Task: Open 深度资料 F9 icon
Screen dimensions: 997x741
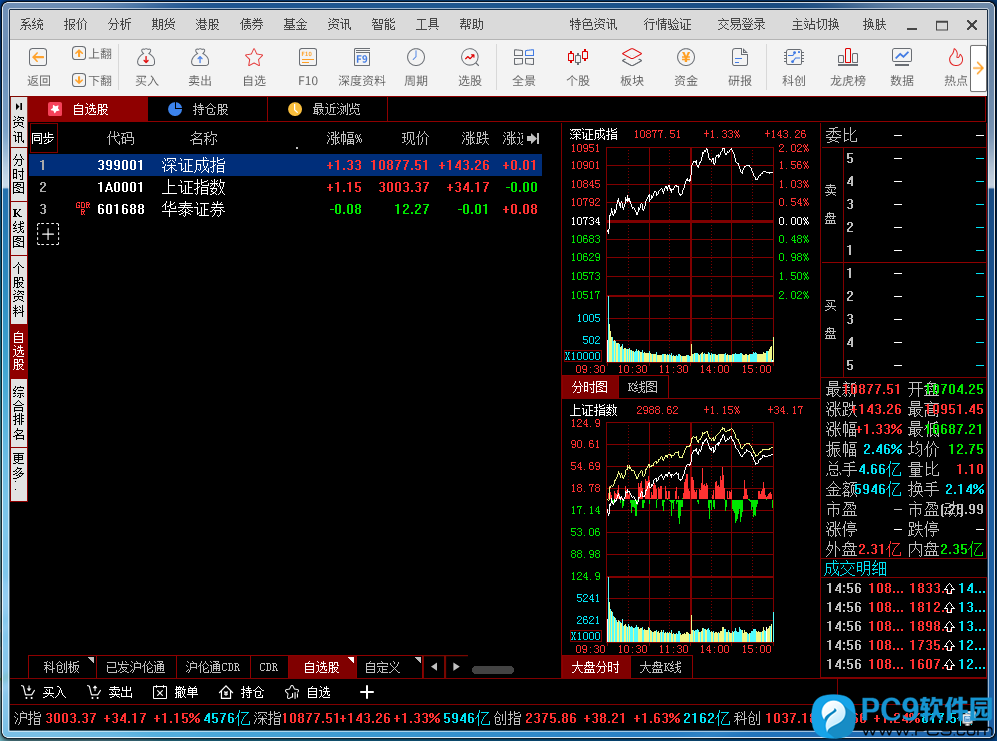Action: 362,58
